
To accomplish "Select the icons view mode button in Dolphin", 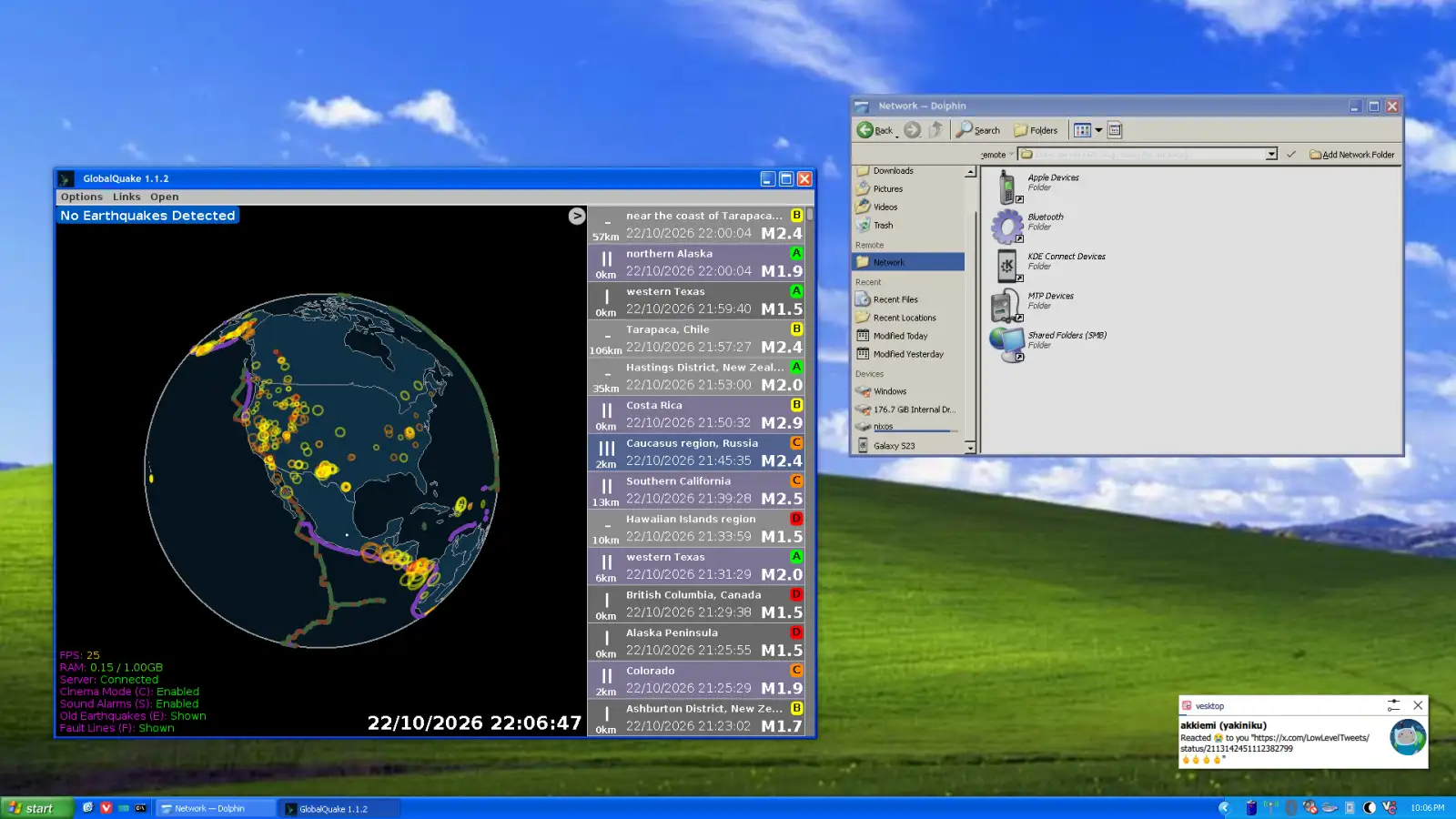I will [x=1082, y=130].
